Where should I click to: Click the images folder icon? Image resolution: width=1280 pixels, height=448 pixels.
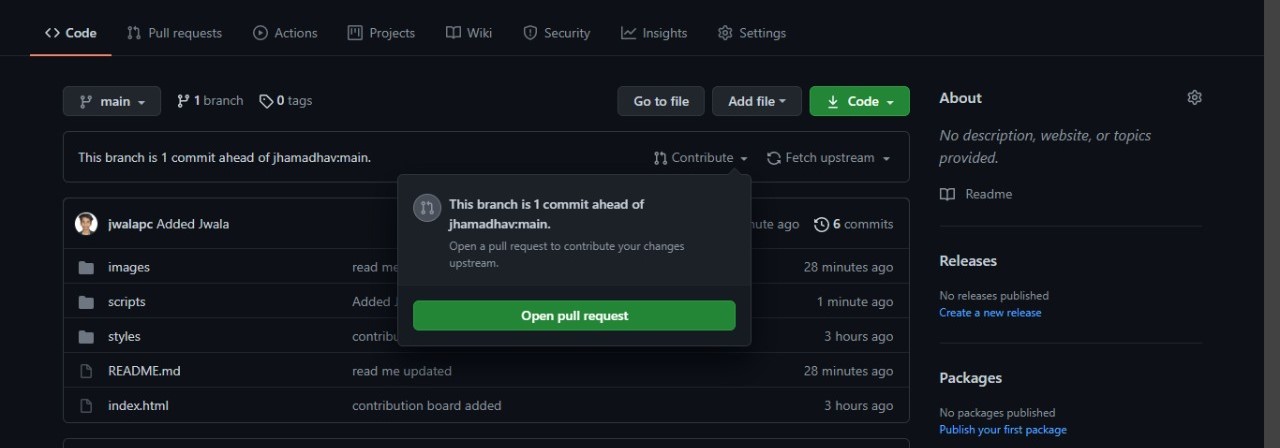pos(86,267)
